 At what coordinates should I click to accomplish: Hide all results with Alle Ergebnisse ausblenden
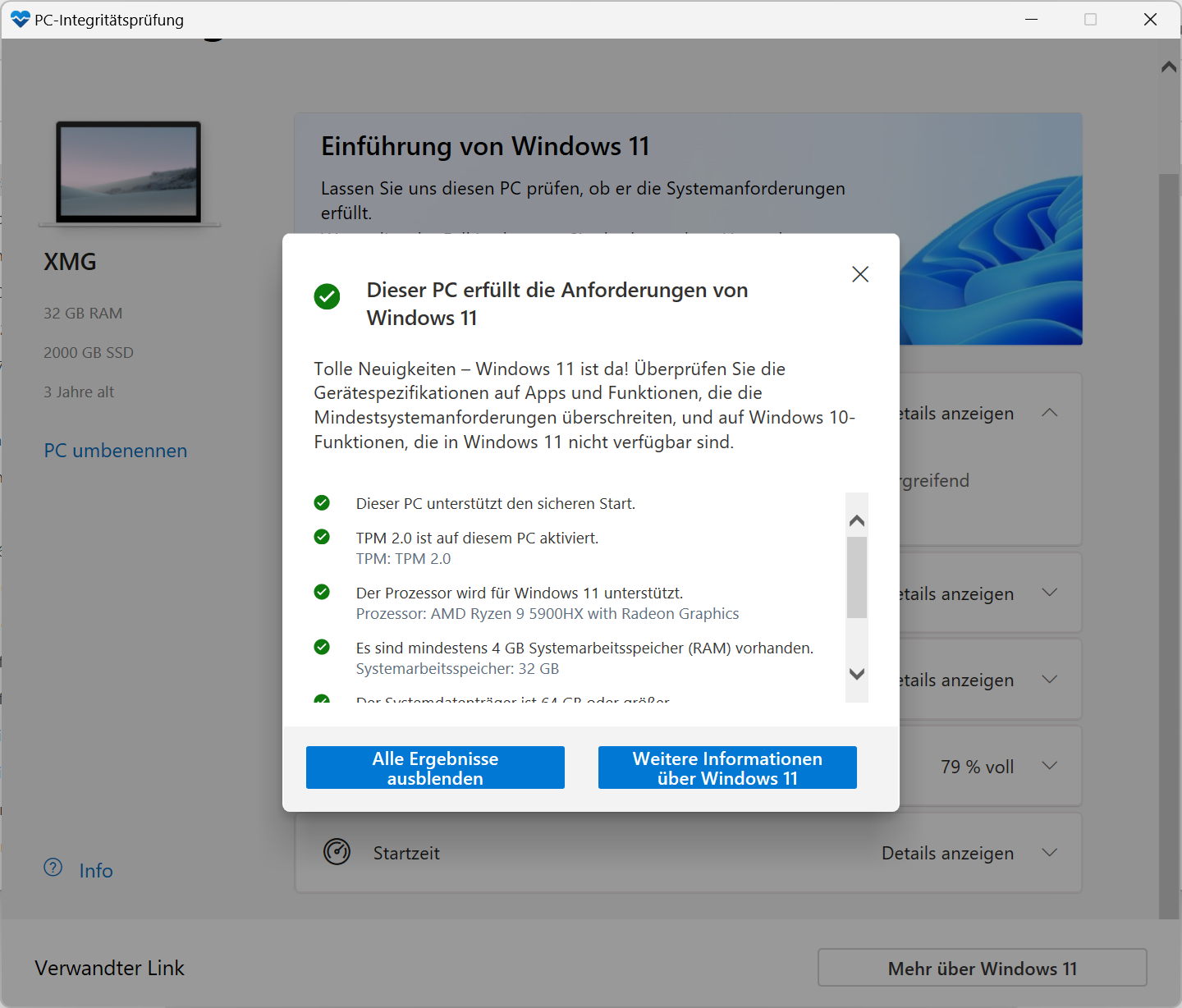pyautogui.click(x=435, y=767)
